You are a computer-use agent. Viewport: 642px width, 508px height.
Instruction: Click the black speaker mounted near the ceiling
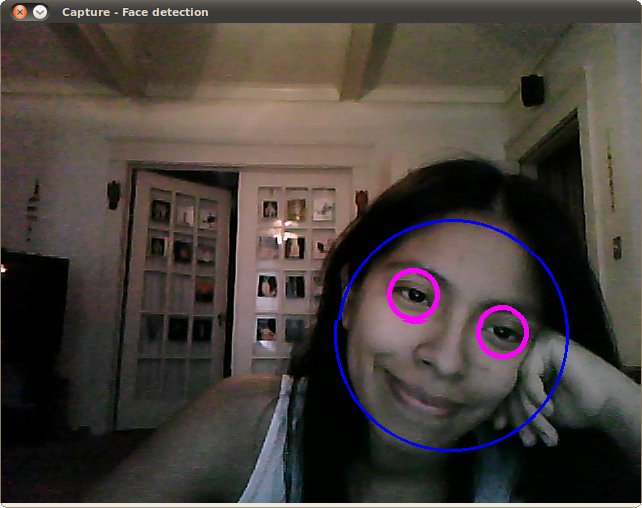(532, 90)
